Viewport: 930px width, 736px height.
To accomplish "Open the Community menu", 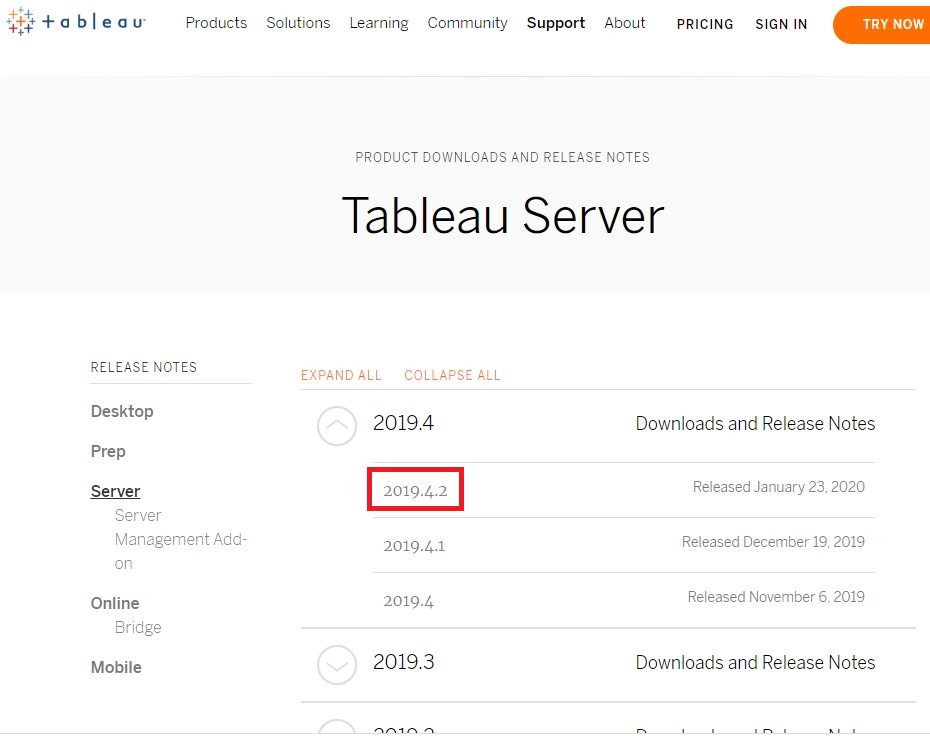I will [x=467, y=22].
